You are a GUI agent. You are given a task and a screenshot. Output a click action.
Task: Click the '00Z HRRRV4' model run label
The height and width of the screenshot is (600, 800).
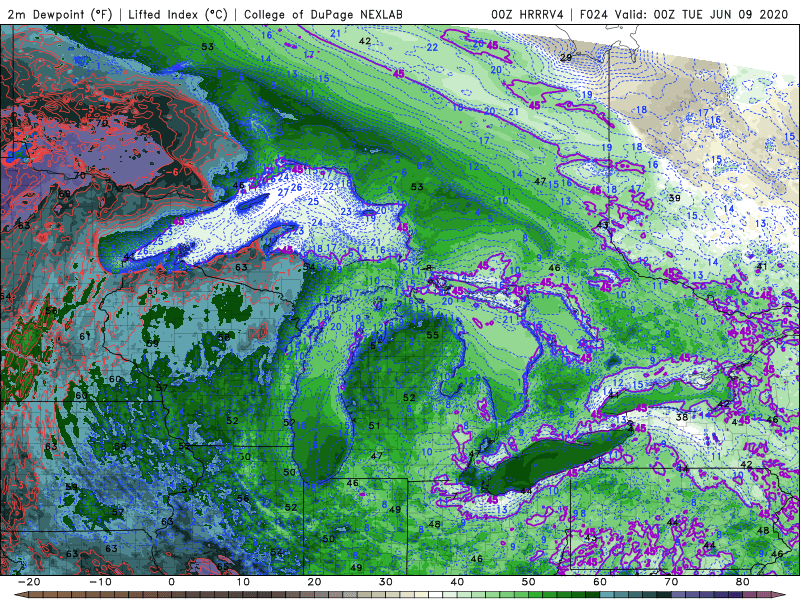pos(527,14)
